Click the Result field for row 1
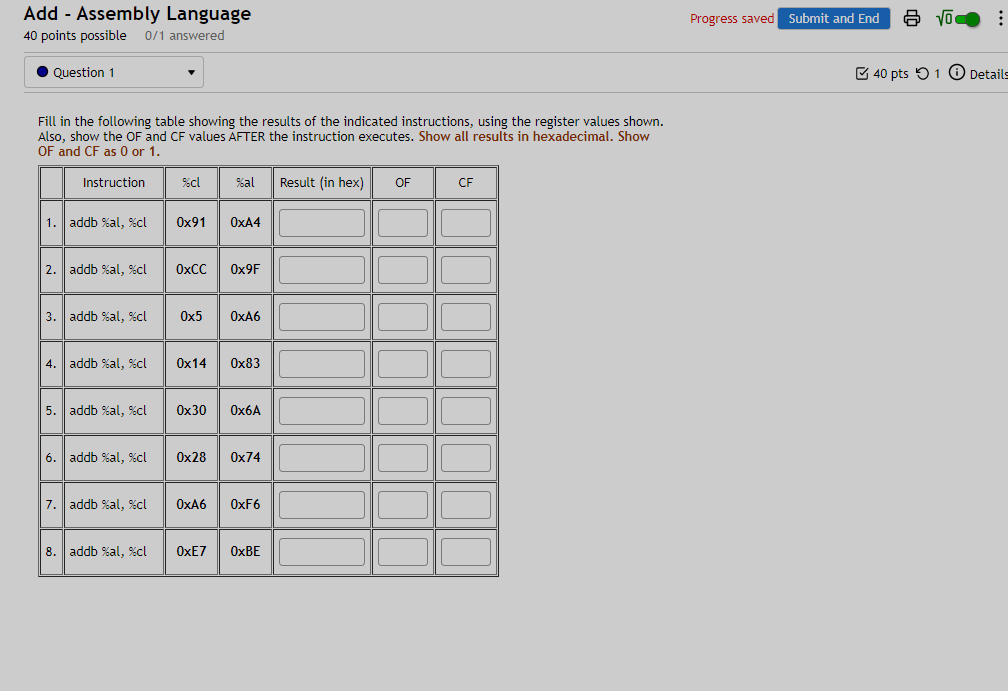 coord(321,222)
